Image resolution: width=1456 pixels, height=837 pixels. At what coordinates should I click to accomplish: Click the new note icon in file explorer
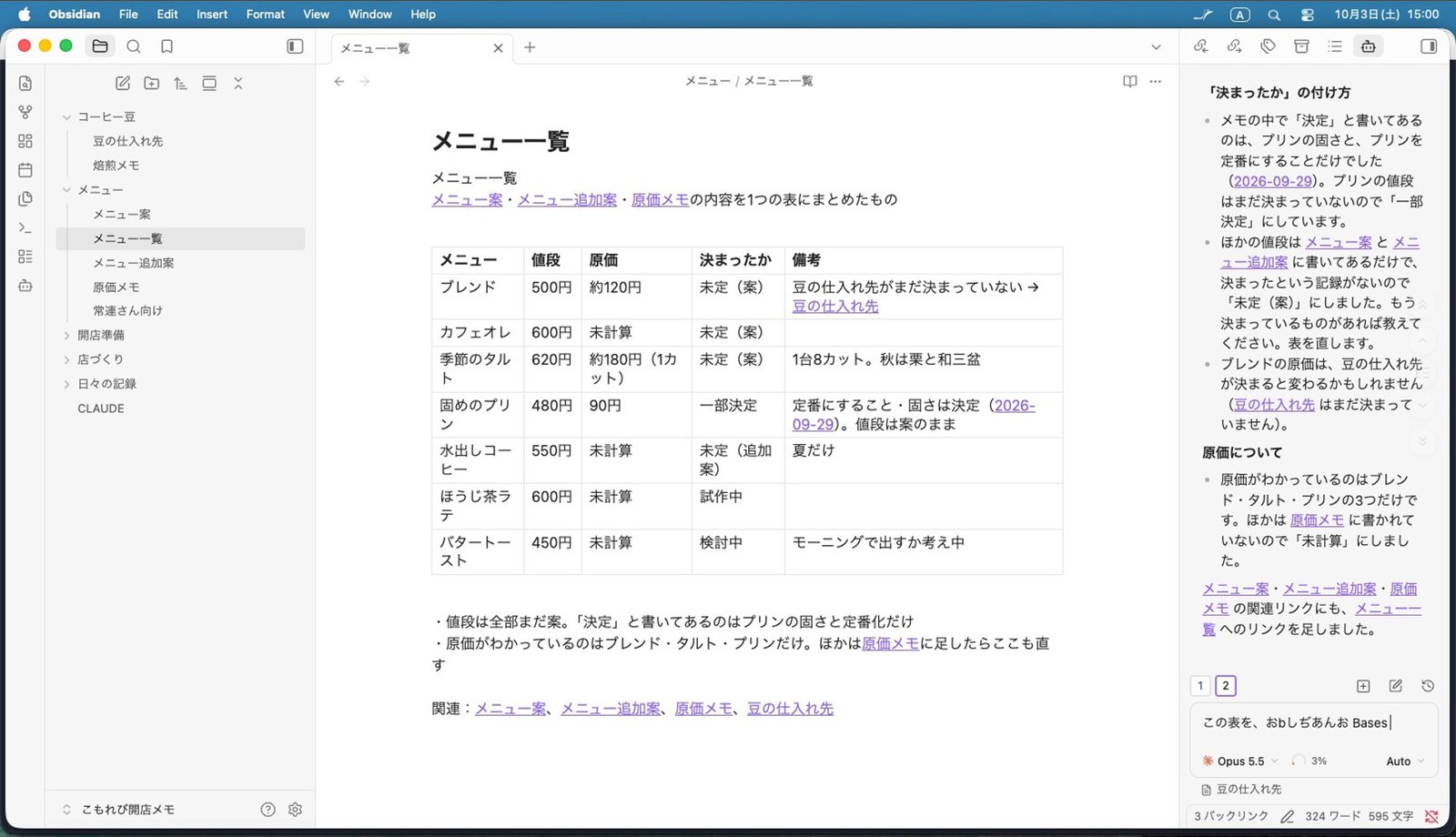123,83
